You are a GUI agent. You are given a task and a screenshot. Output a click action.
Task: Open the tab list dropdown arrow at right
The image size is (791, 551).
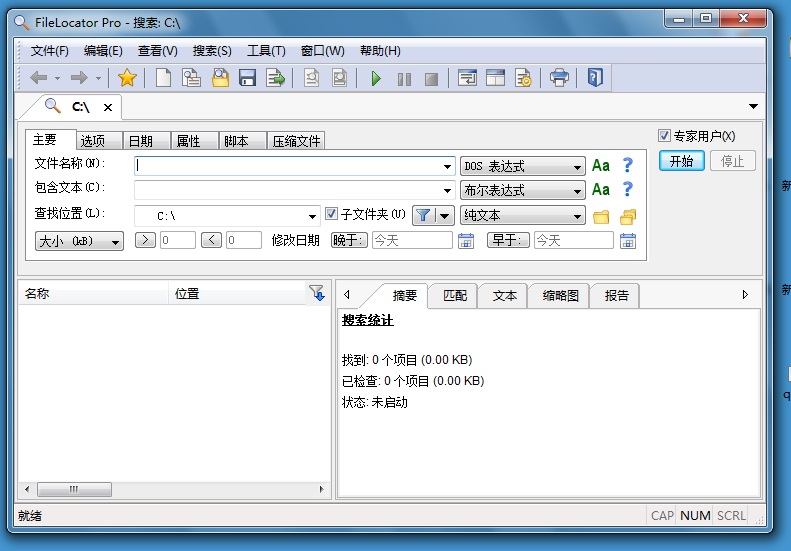coord(753,106)
